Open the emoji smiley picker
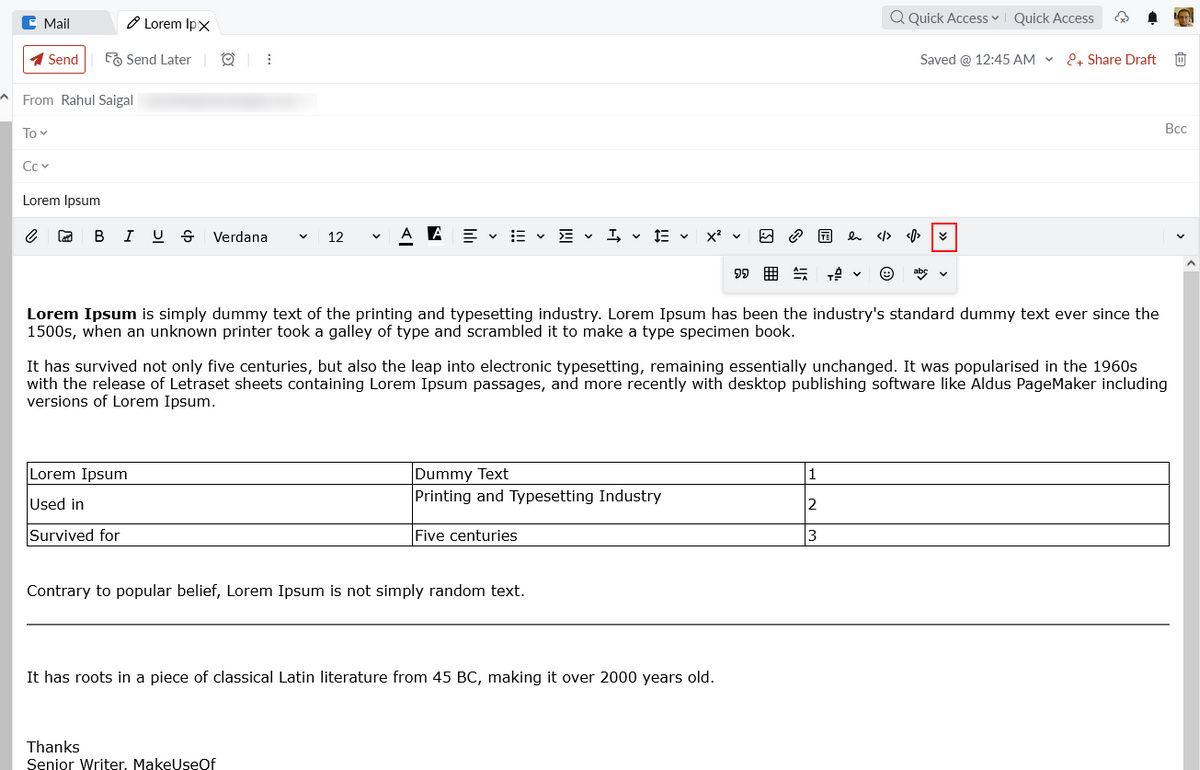Image resolution: width=1200 pixels, height=770 pixels. [886, 273]
